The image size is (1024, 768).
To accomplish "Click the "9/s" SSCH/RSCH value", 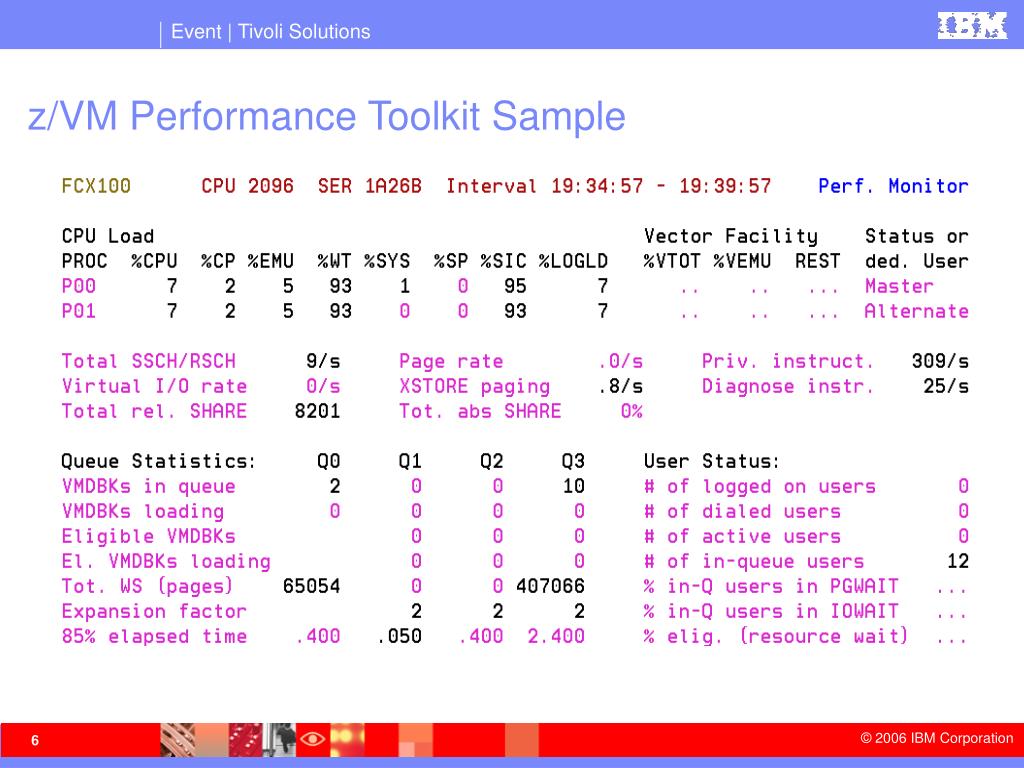I will [x=323, y=361].
